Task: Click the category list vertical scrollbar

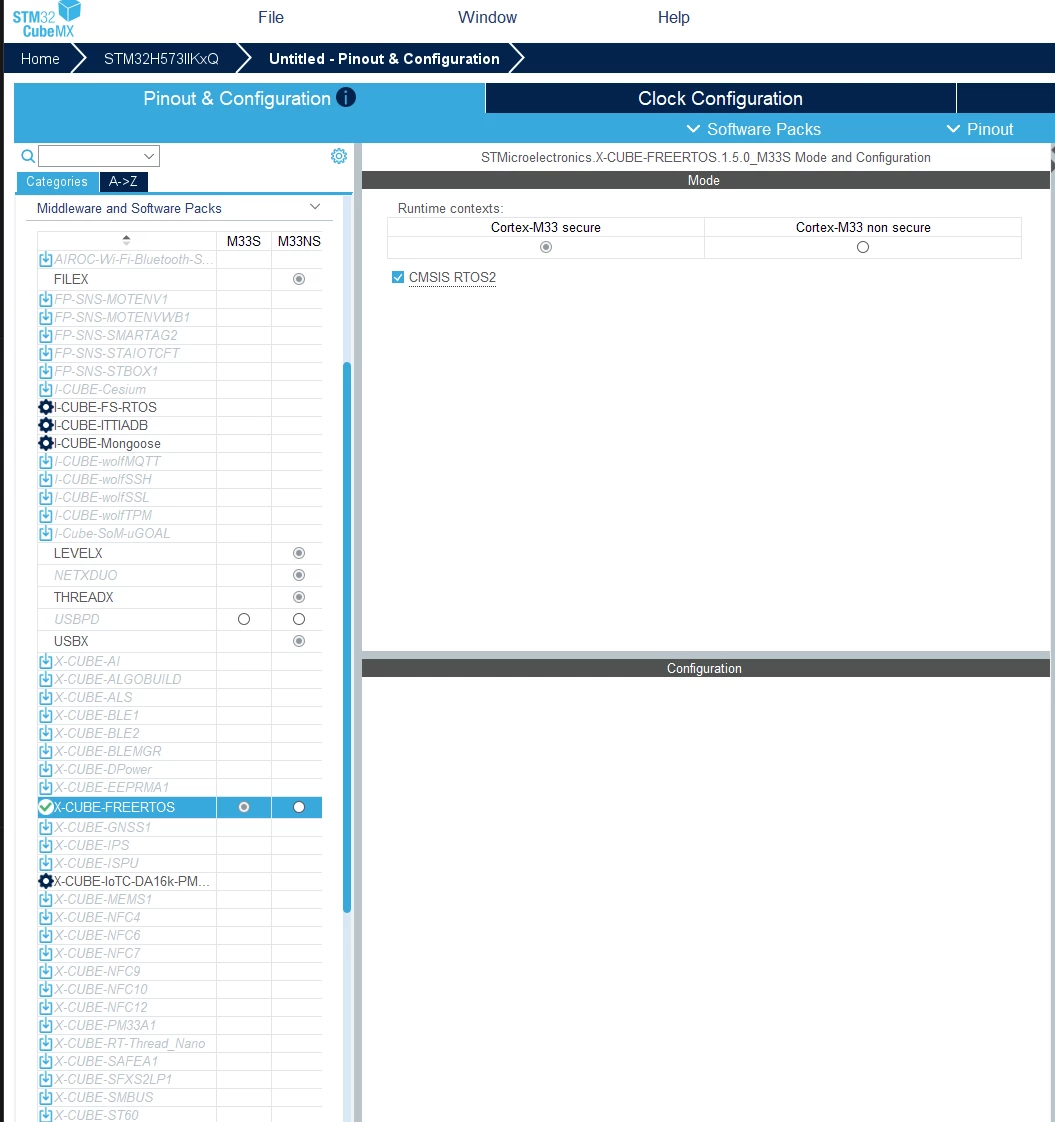Action: (347, 637)
